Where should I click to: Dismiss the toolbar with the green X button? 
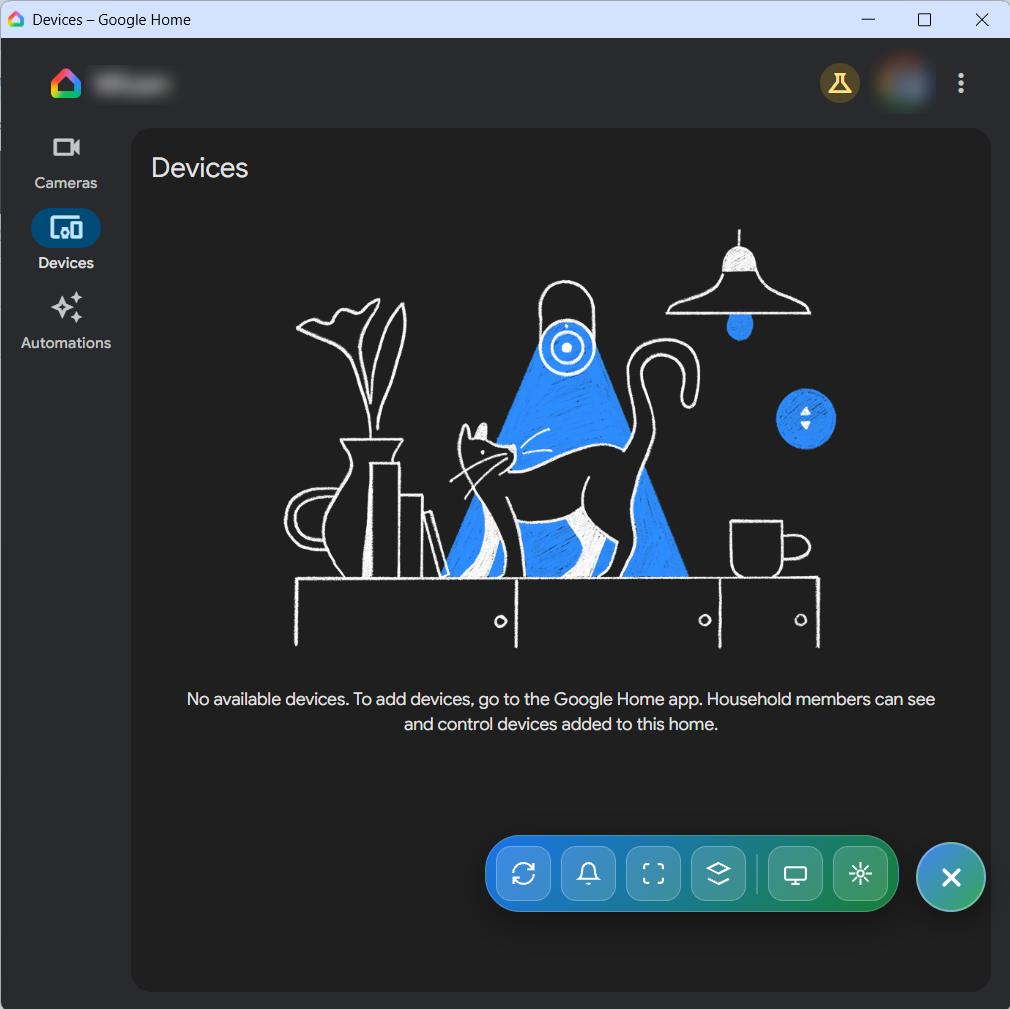(x=950, y=876)
